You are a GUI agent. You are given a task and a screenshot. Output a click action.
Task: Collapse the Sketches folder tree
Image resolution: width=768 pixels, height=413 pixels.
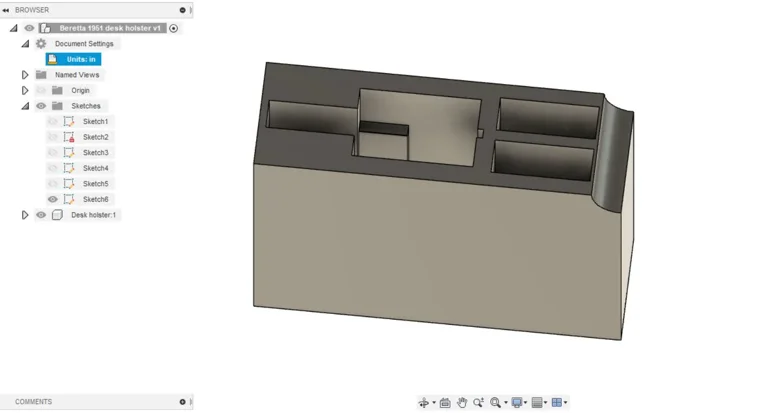(25, 106)
